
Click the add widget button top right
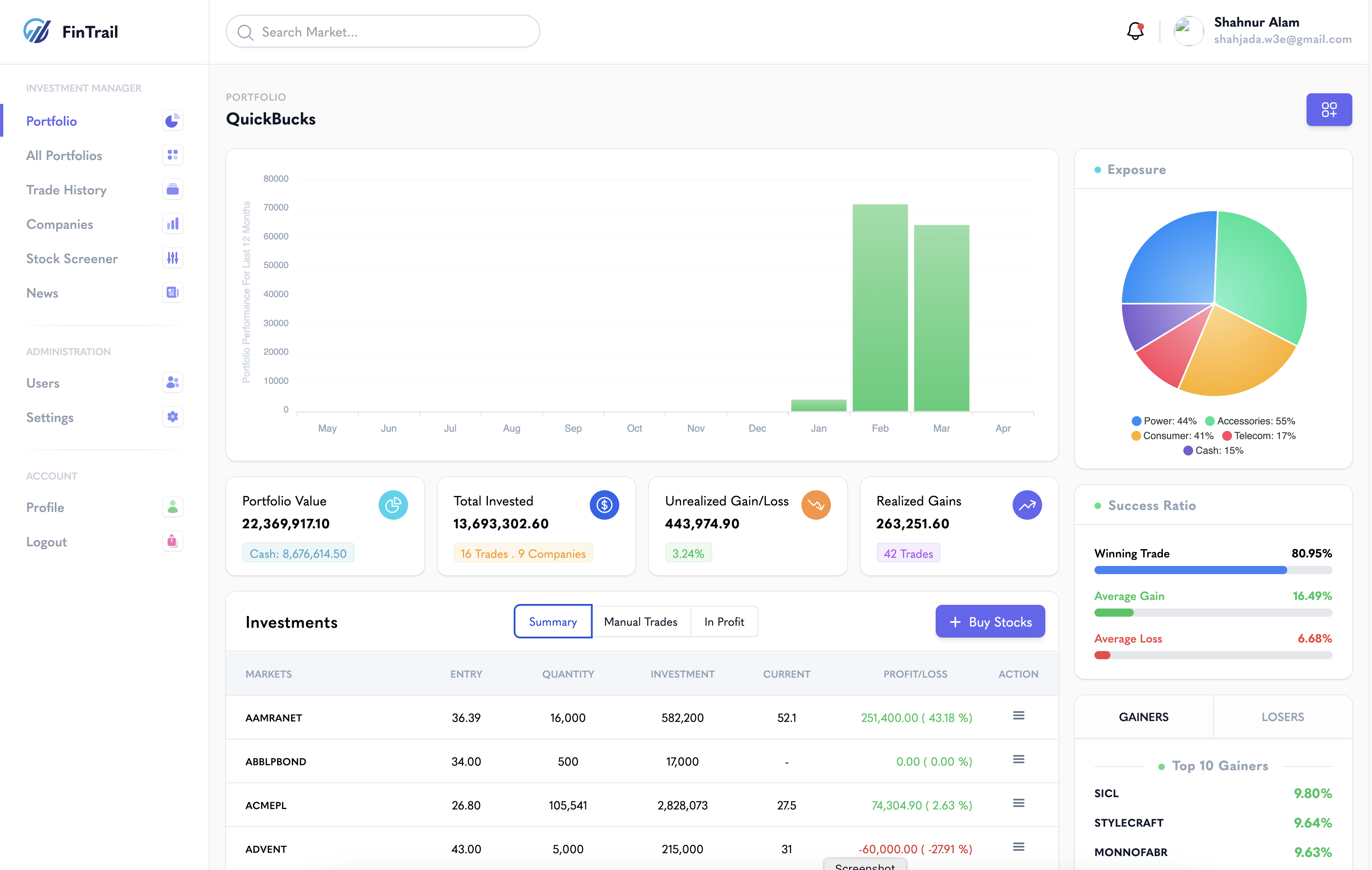1329,109
